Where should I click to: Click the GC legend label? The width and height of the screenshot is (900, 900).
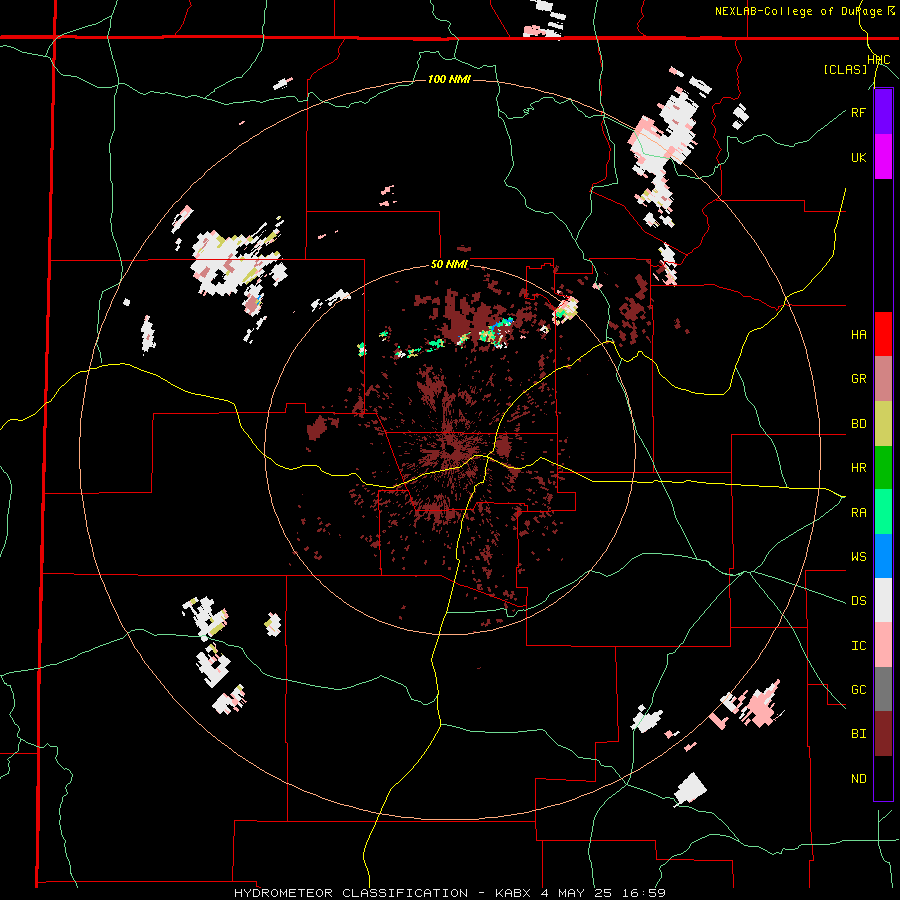858,690
